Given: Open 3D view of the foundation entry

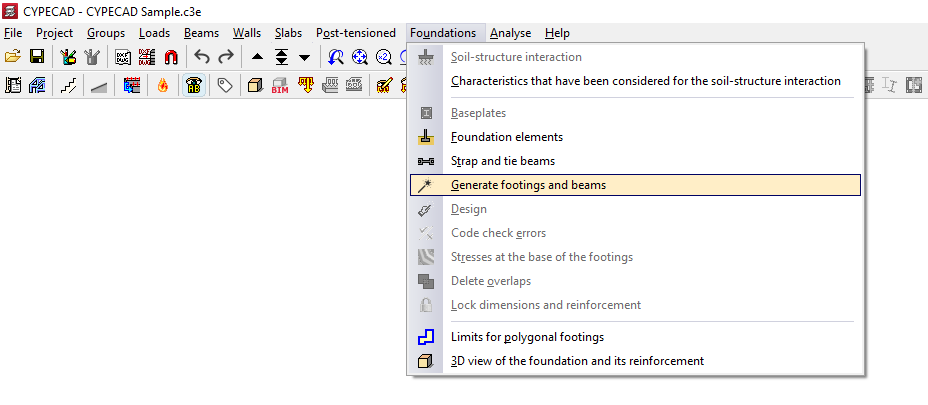Looking at the screenshot, I should (x=577, y=361).
